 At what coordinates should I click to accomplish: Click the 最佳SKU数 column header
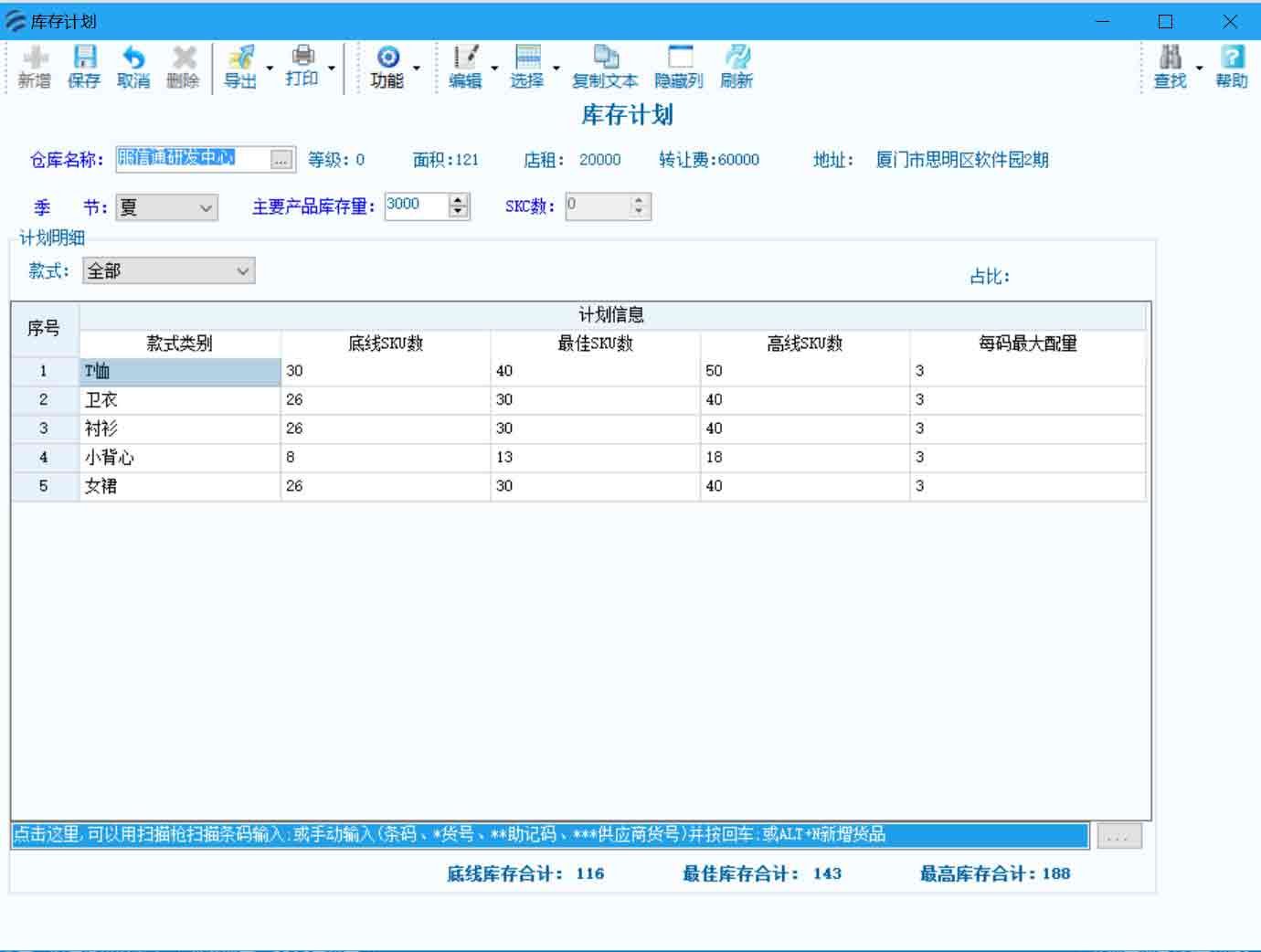(596, 344)
